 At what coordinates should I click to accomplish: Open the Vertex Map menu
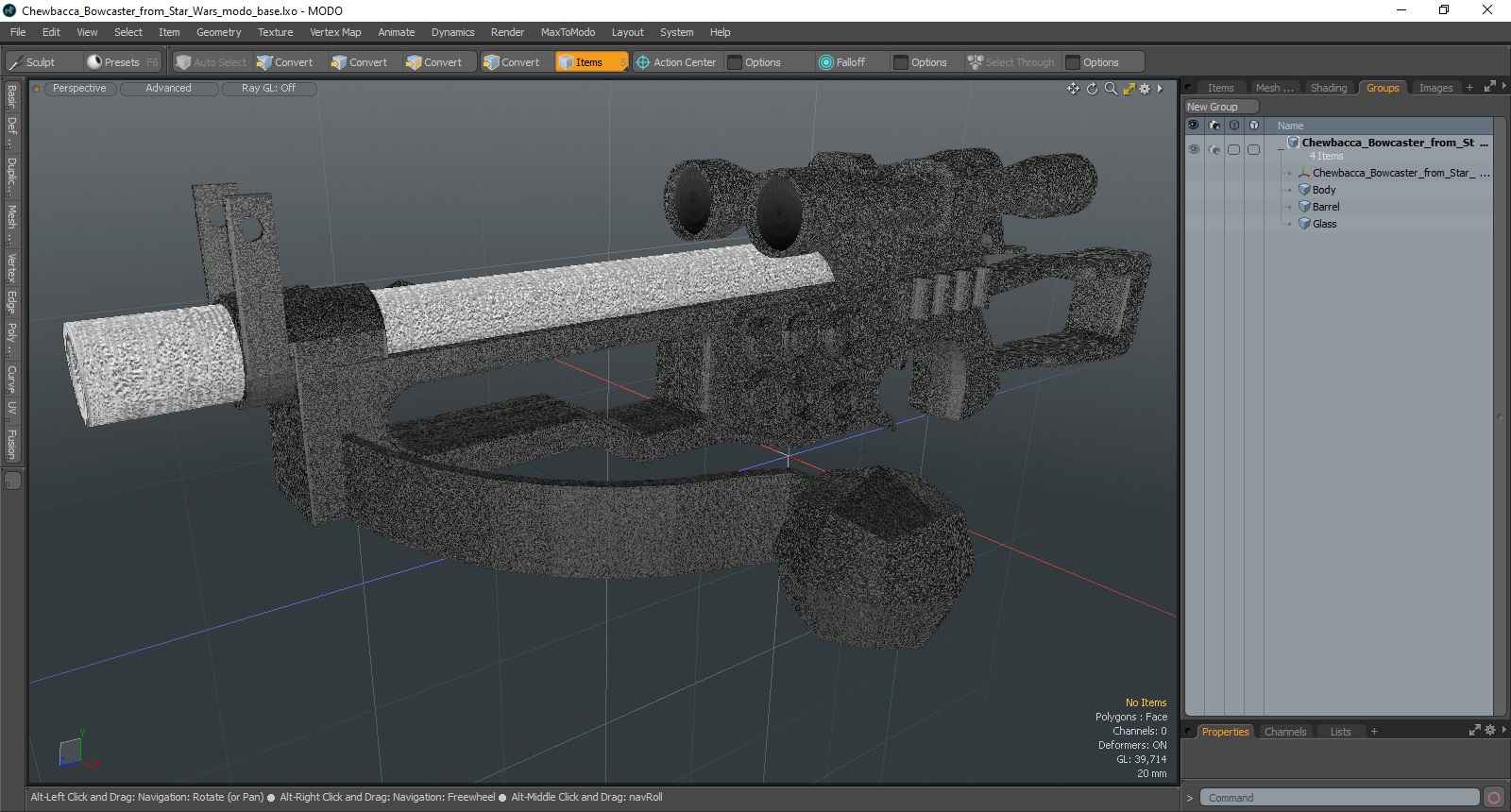(x=335, y=32)
